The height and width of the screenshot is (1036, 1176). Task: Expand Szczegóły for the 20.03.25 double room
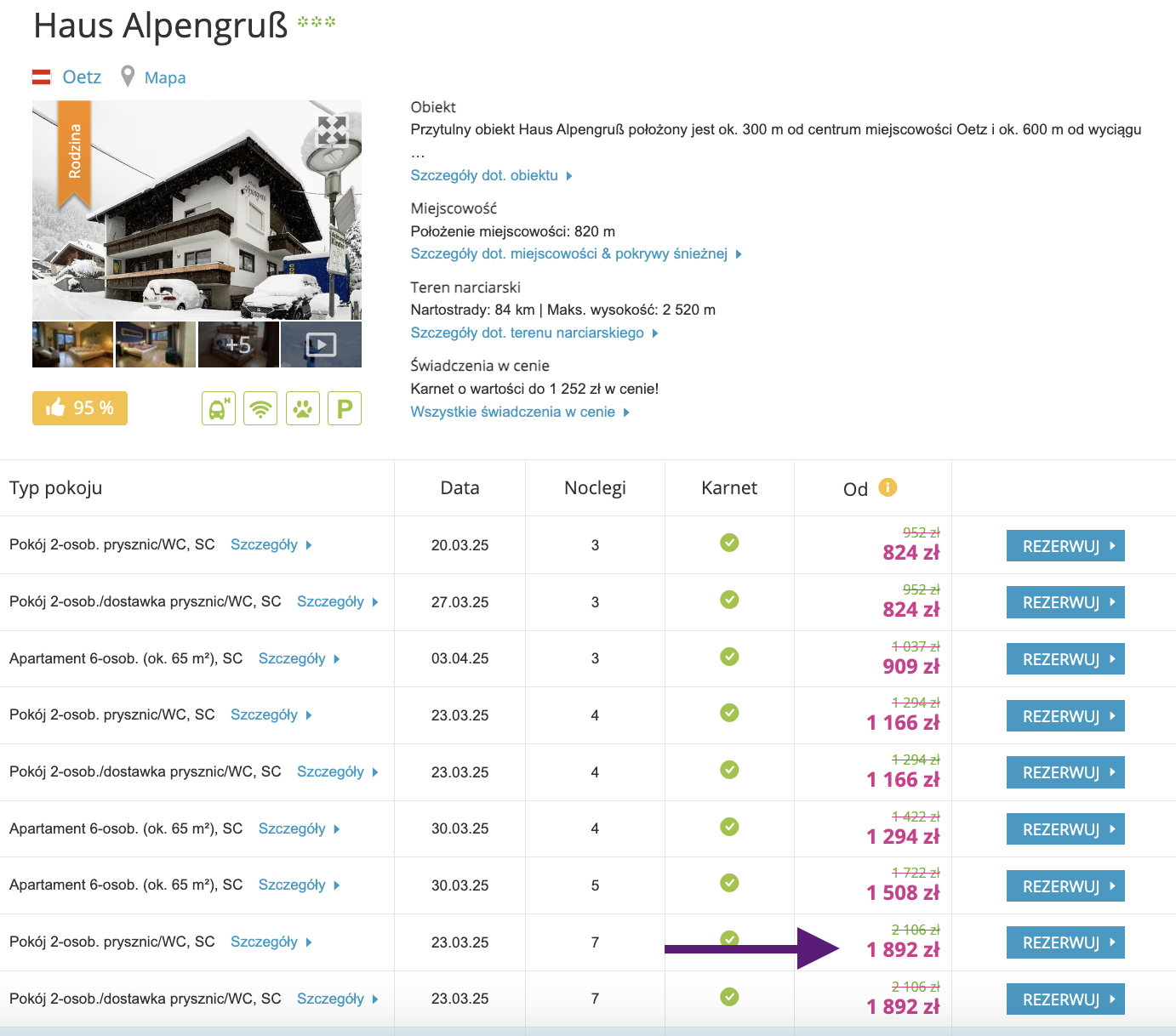[x=271, y=544]
